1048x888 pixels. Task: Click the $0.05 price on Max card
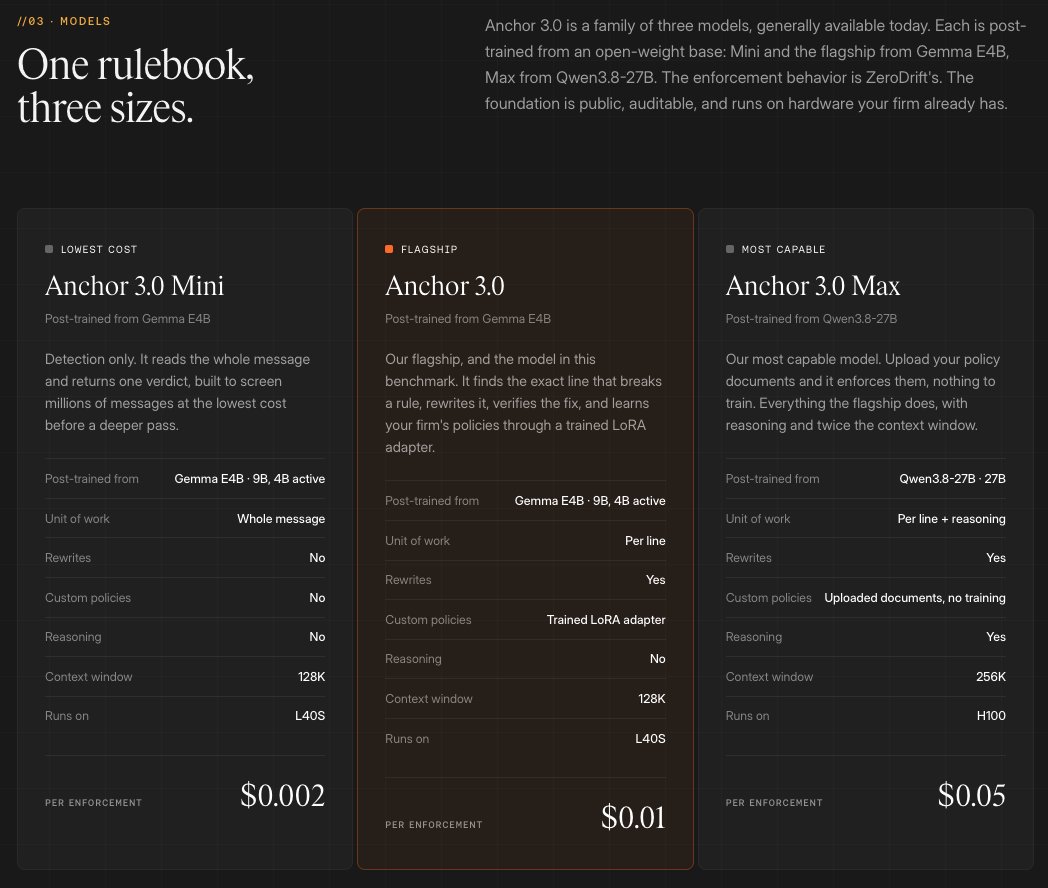coord(972,795)
